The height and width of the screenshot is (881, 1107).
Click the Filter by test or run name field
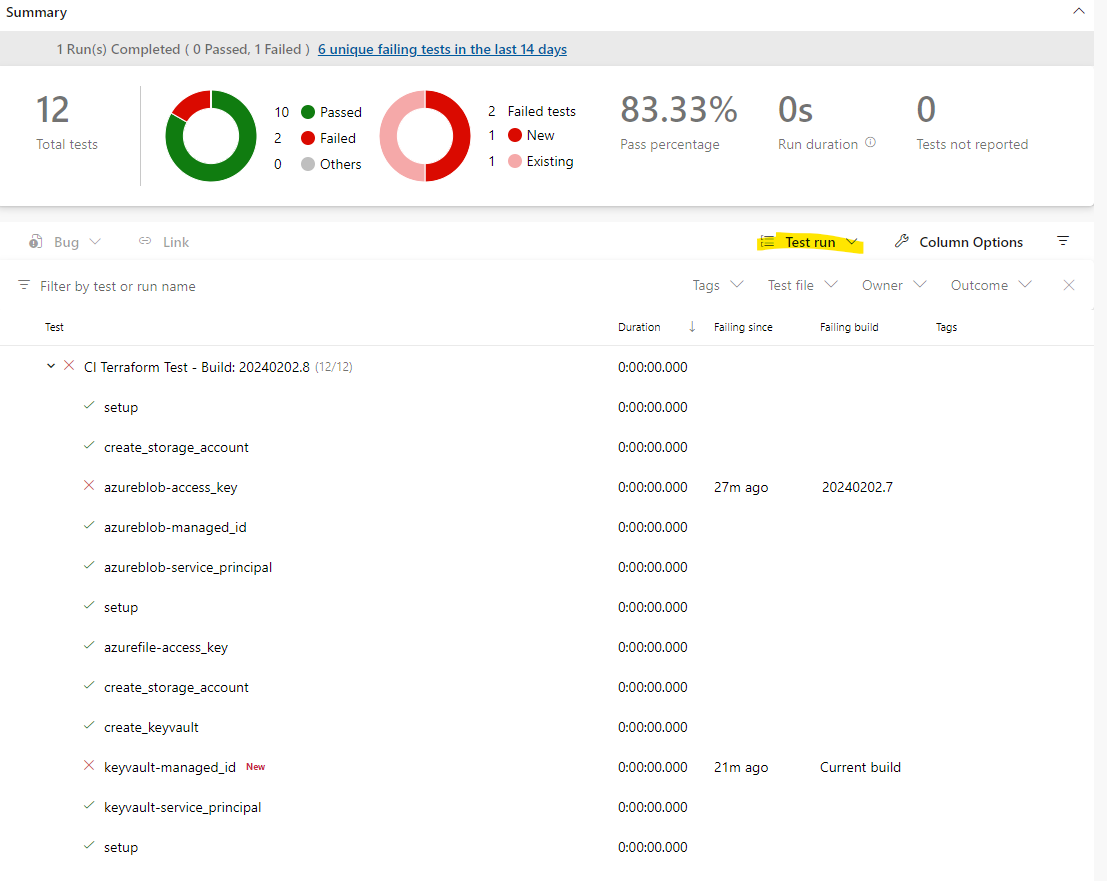[x=118, y=286]
